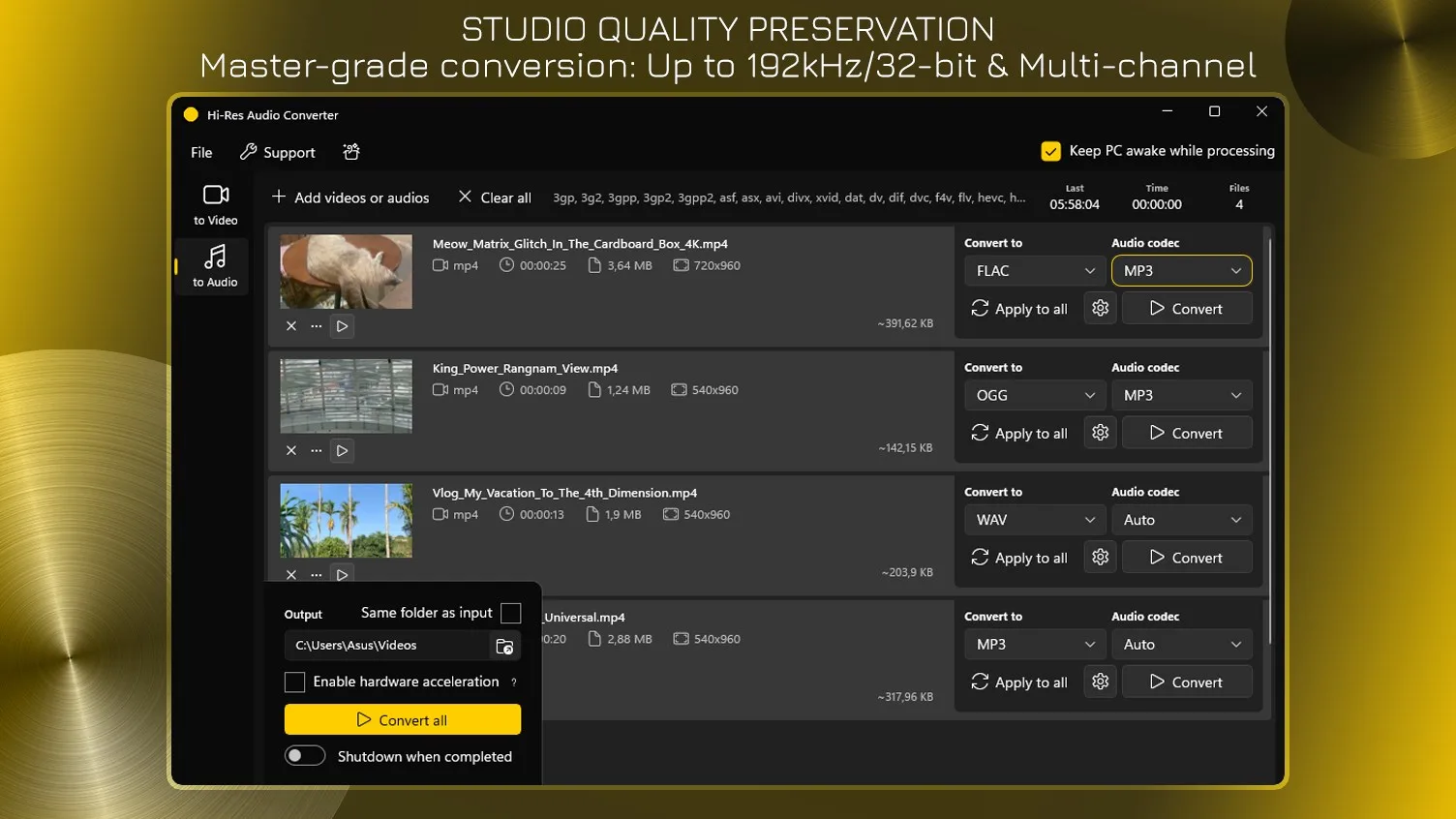The height and width of the screenshot is (819, 1456).
Task: Click the coffee cup icon in menu bar
Action: click(x=351, y=152)
